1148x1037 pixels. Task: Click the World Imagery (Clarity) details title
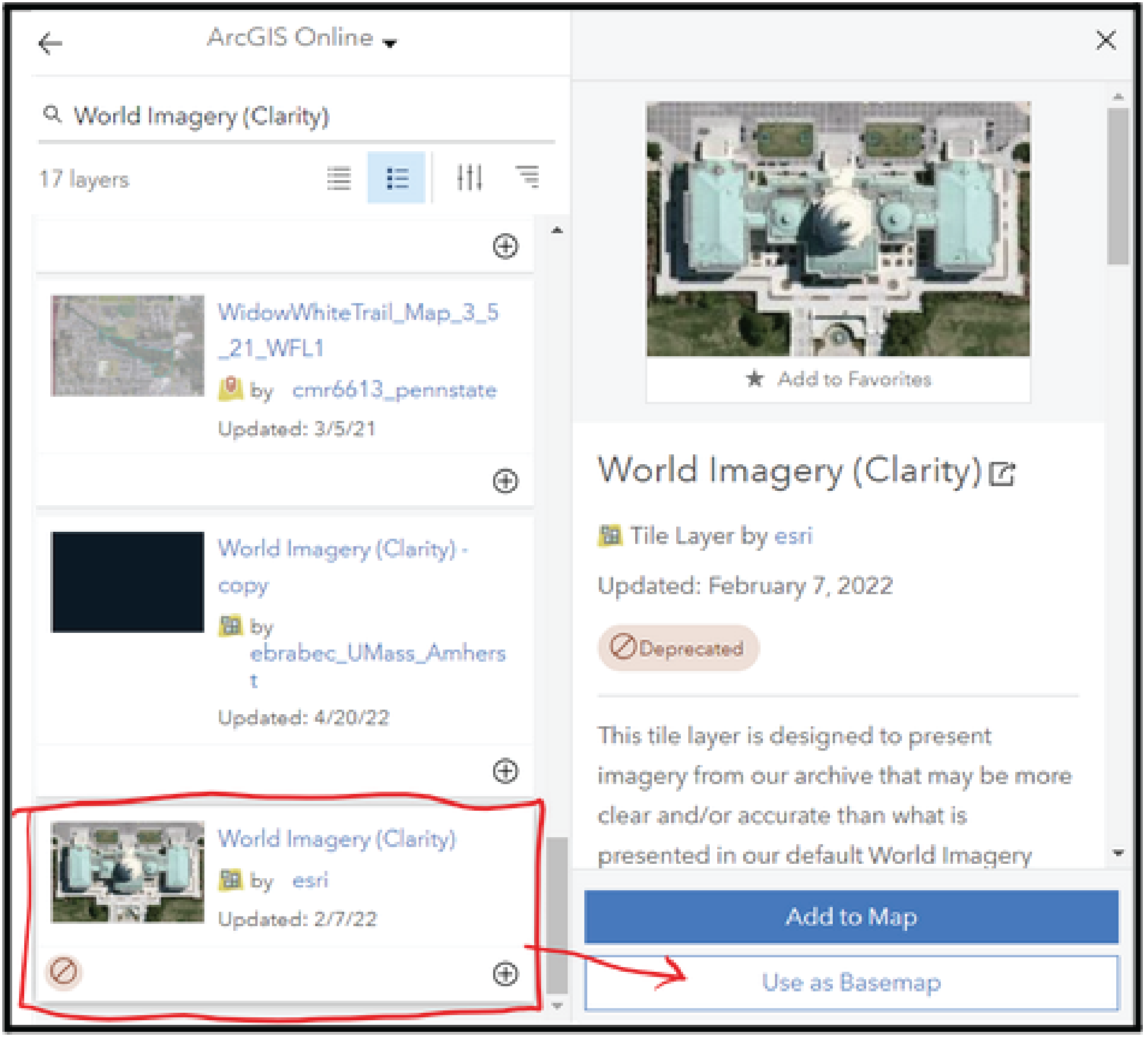[789, 470]
